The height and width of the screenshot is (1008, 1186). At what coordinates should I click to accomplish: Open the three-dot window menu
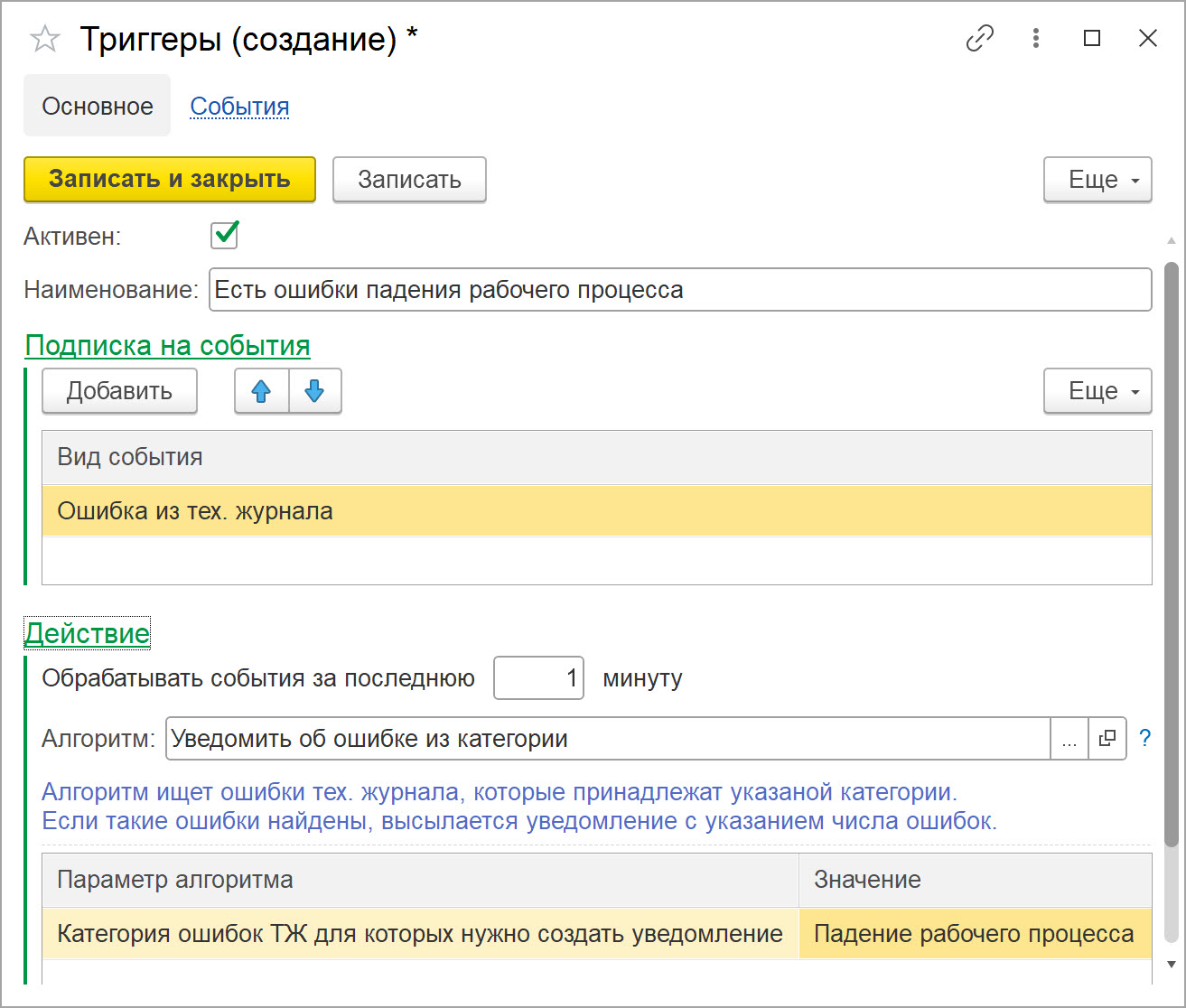pyautogui.click(x=1036, y=39)
